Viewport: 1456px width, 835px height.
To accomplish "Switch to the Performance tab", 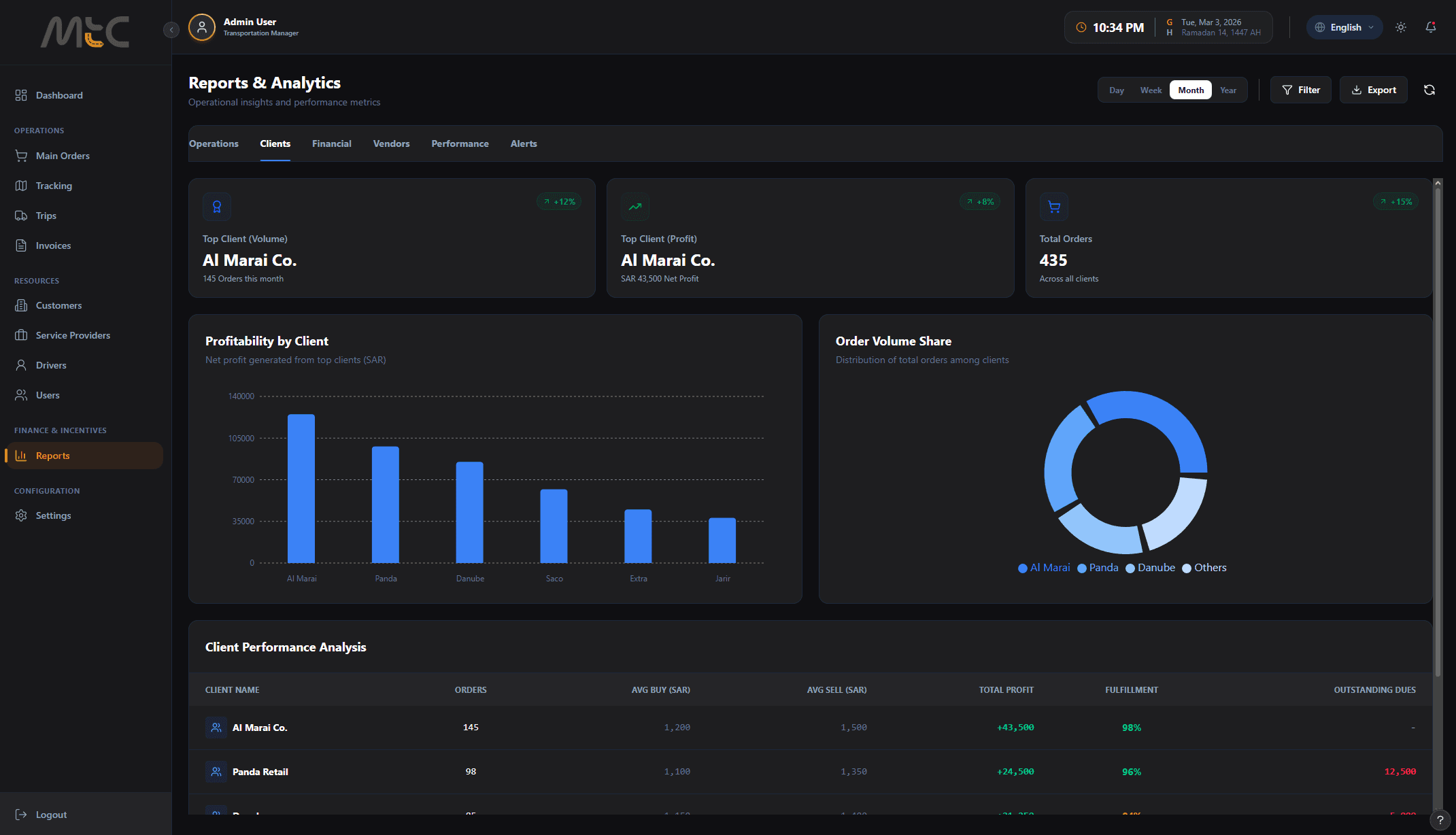I will (460, 143).
